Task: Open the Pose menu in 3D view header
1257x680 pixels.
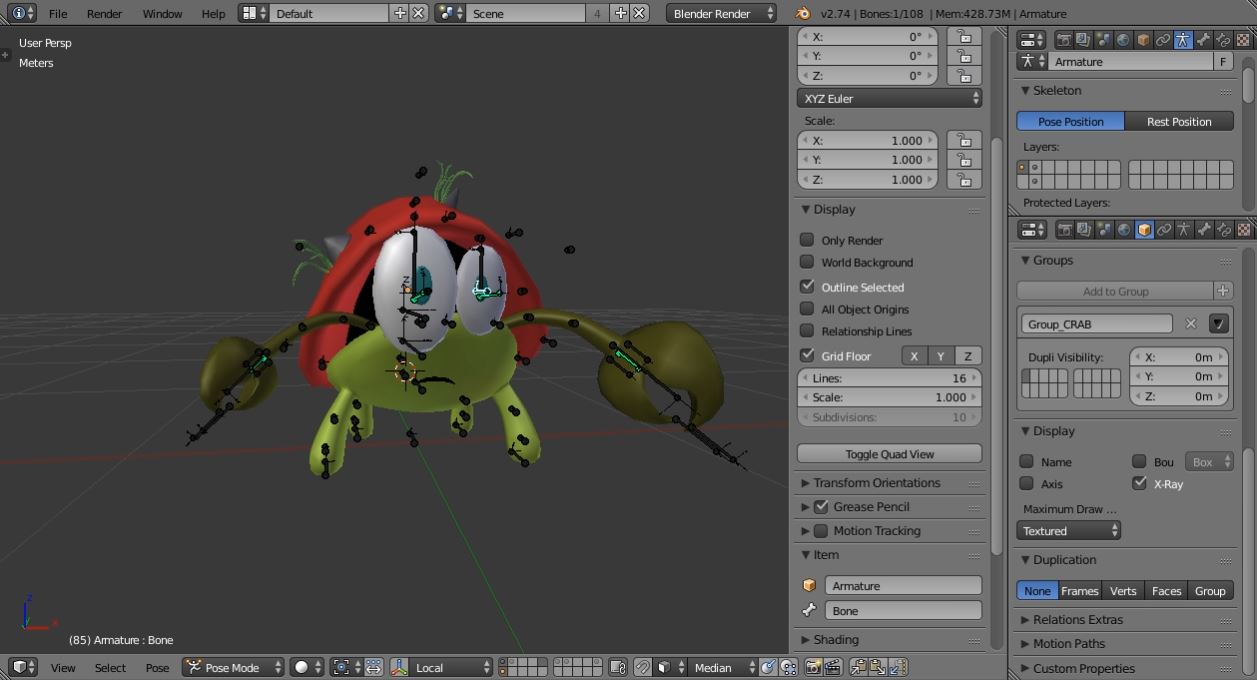Action: (157, 668)
